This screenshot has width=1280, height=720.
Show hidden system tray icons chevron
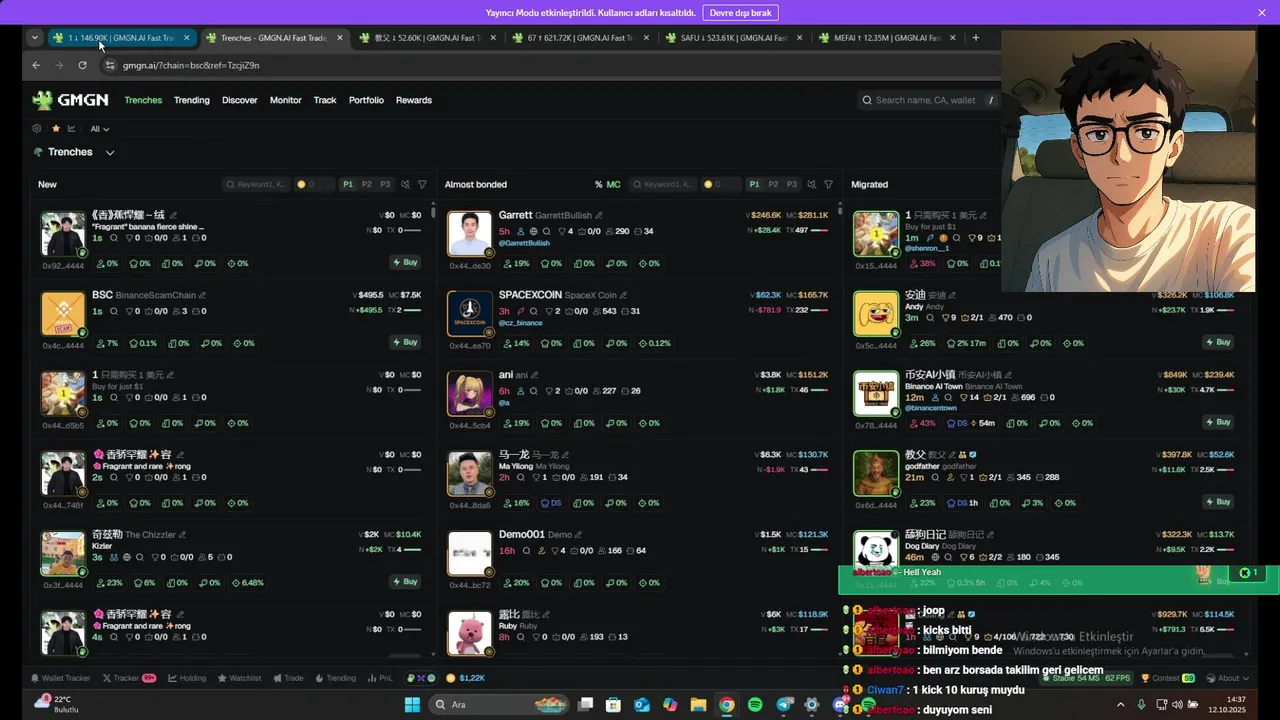pyautogui.click(x=1120, y=704)
